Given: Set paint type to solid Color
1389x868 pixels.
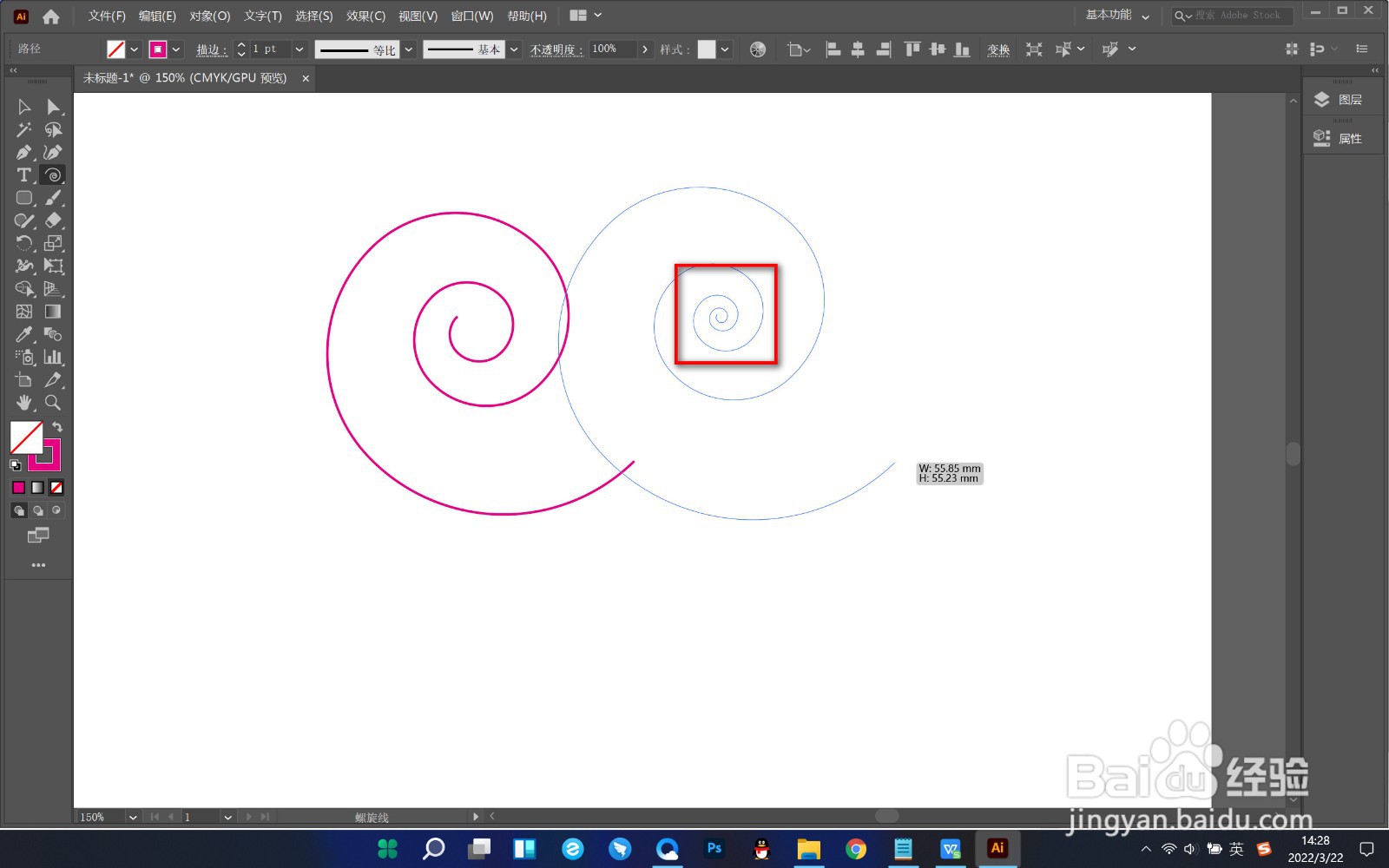Looking at the screenshot, I should [18, 488].
